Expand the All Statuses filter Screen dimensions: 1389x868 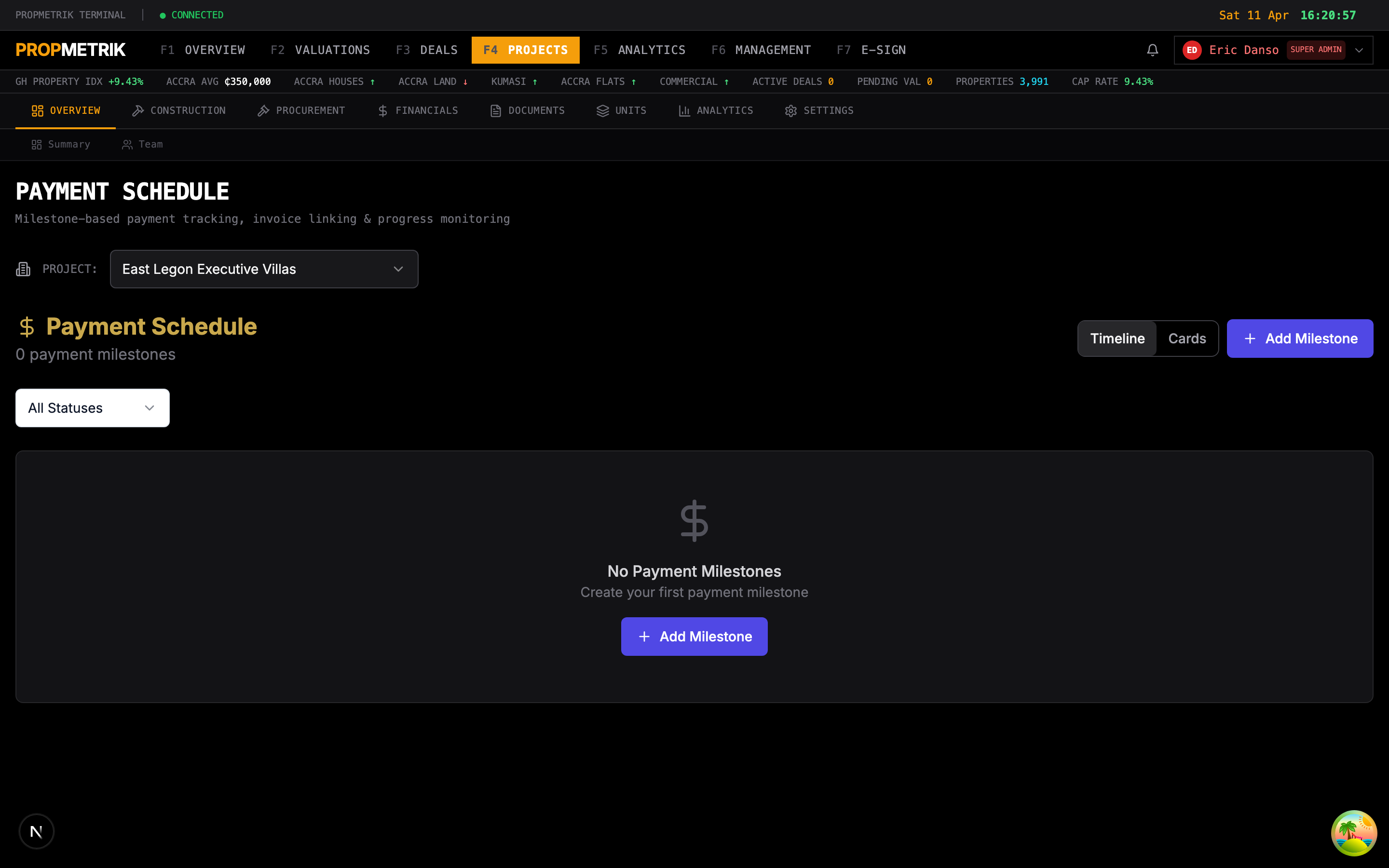pos(93,408)
